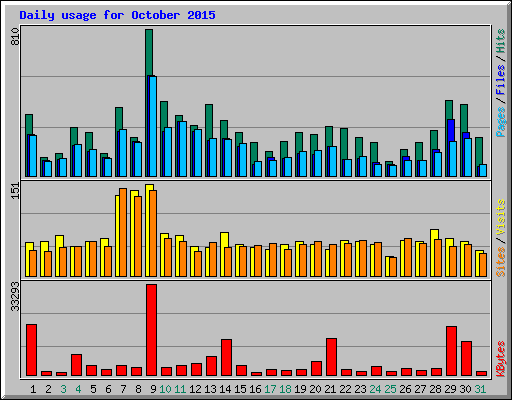
Task: Click the Hits legend label
Action: [x=501, y=41]
